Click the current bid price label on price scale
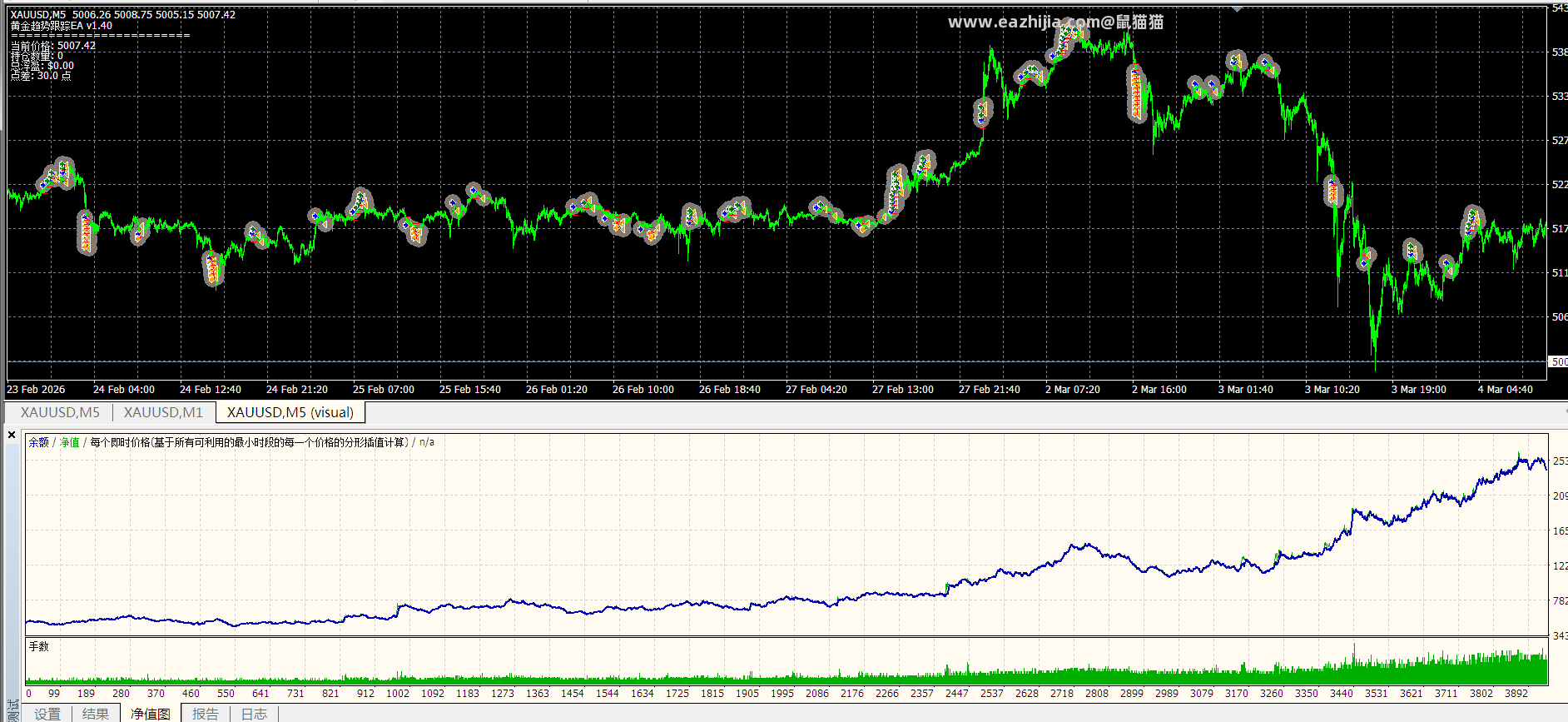 pyautogui.click(x=1558, y=361)
